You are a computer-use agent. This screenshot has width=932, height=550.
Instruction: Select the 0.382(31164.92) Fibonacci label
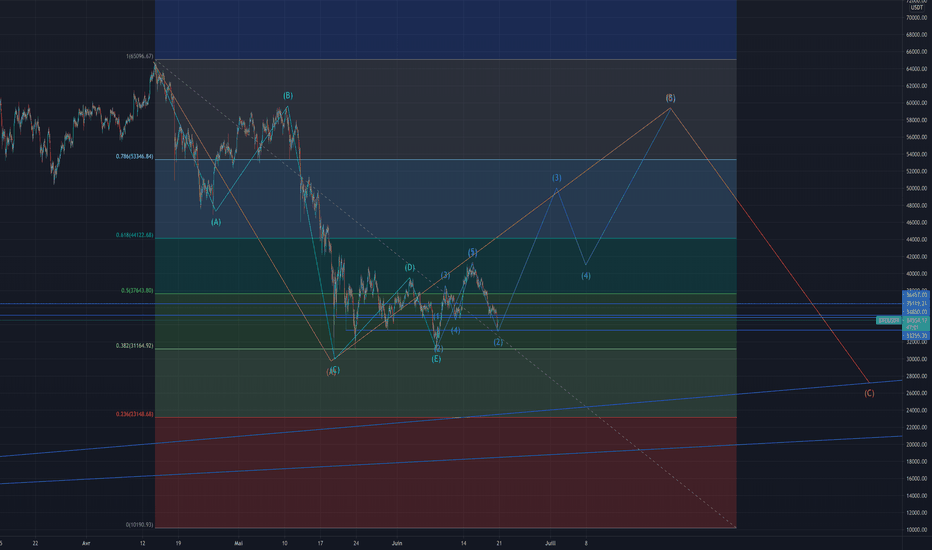pos(134,345)
